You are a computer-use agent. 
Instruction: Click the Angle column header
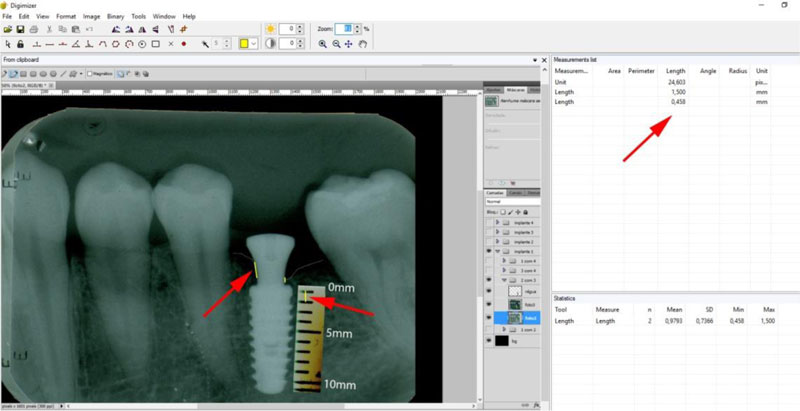click(708, 71)
